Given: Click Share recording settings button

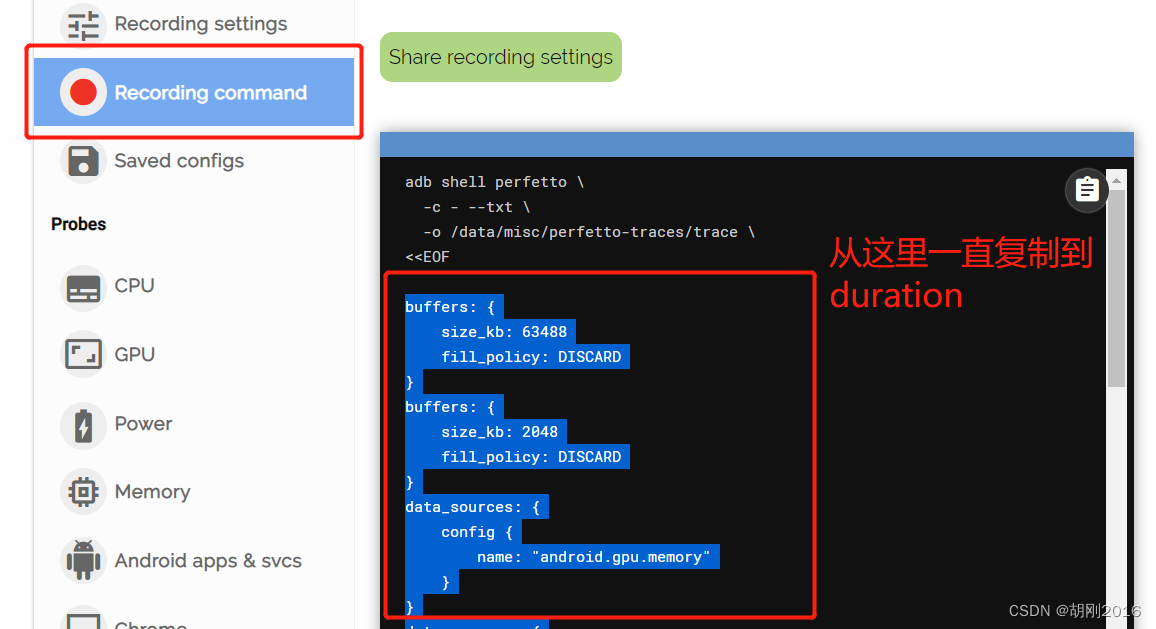Looking at the screenshot, I should 501,57.
